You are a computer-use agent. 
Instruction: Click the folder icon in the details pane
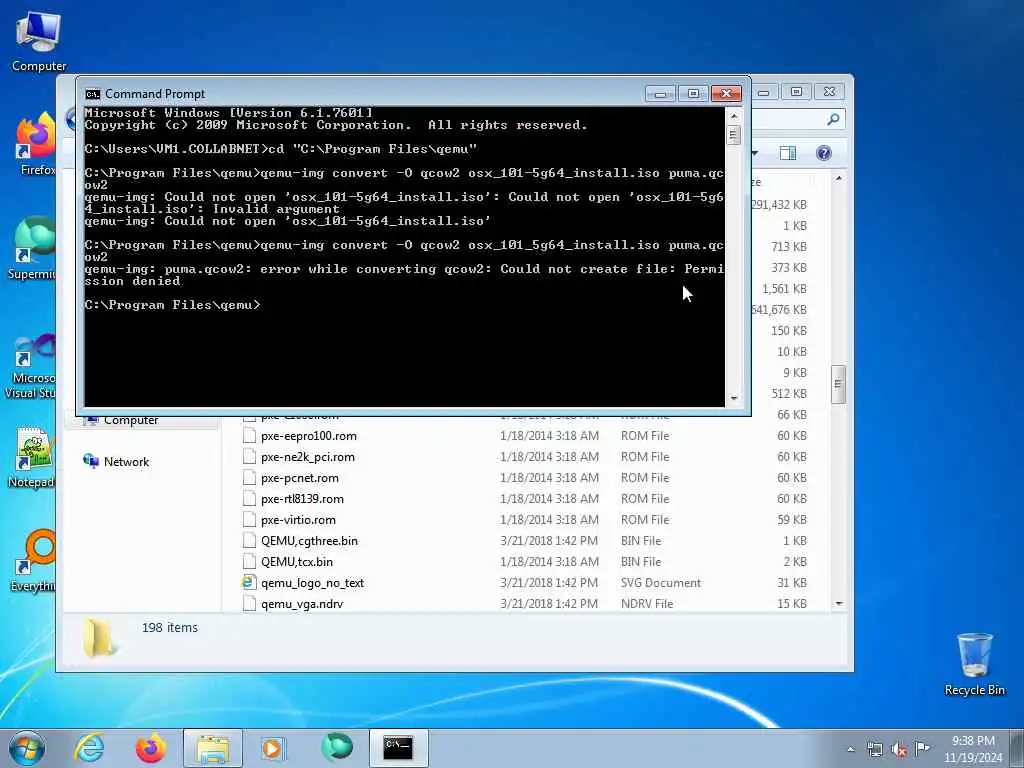99,637
